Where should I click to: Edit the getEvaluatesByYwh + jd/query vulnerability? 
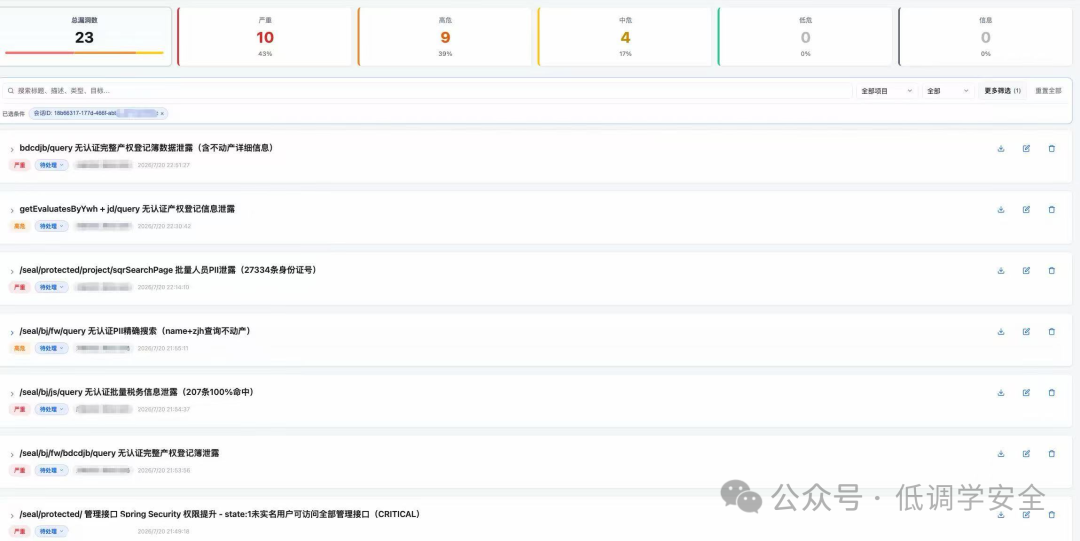click(x=1026, y=210)
